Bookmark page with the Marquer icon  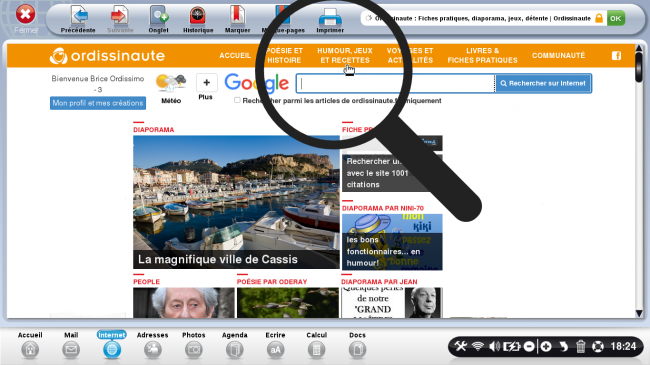pyautogui.click(x=237, y=16)
